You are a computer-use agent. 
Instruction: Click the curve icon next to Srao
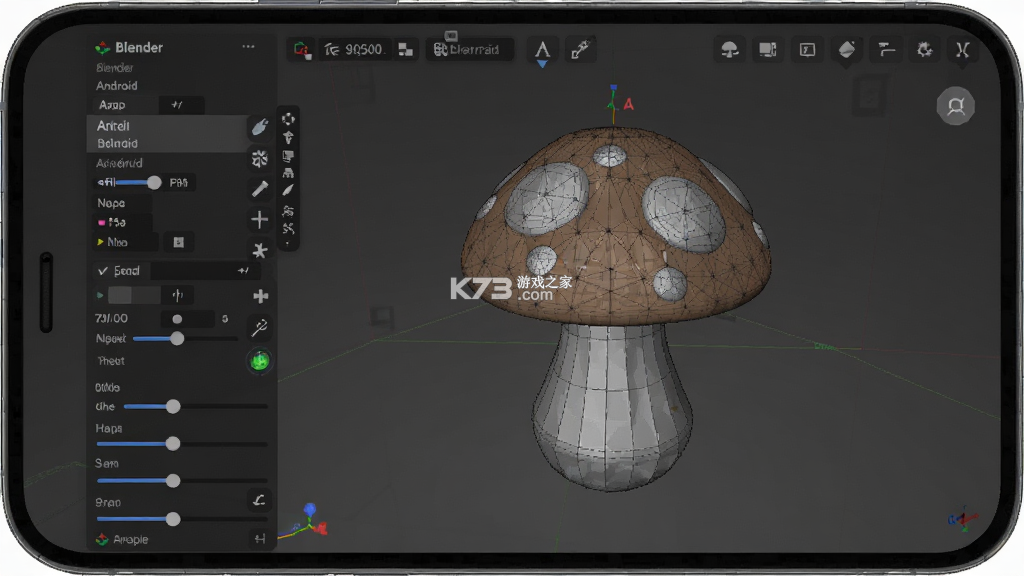259,500
